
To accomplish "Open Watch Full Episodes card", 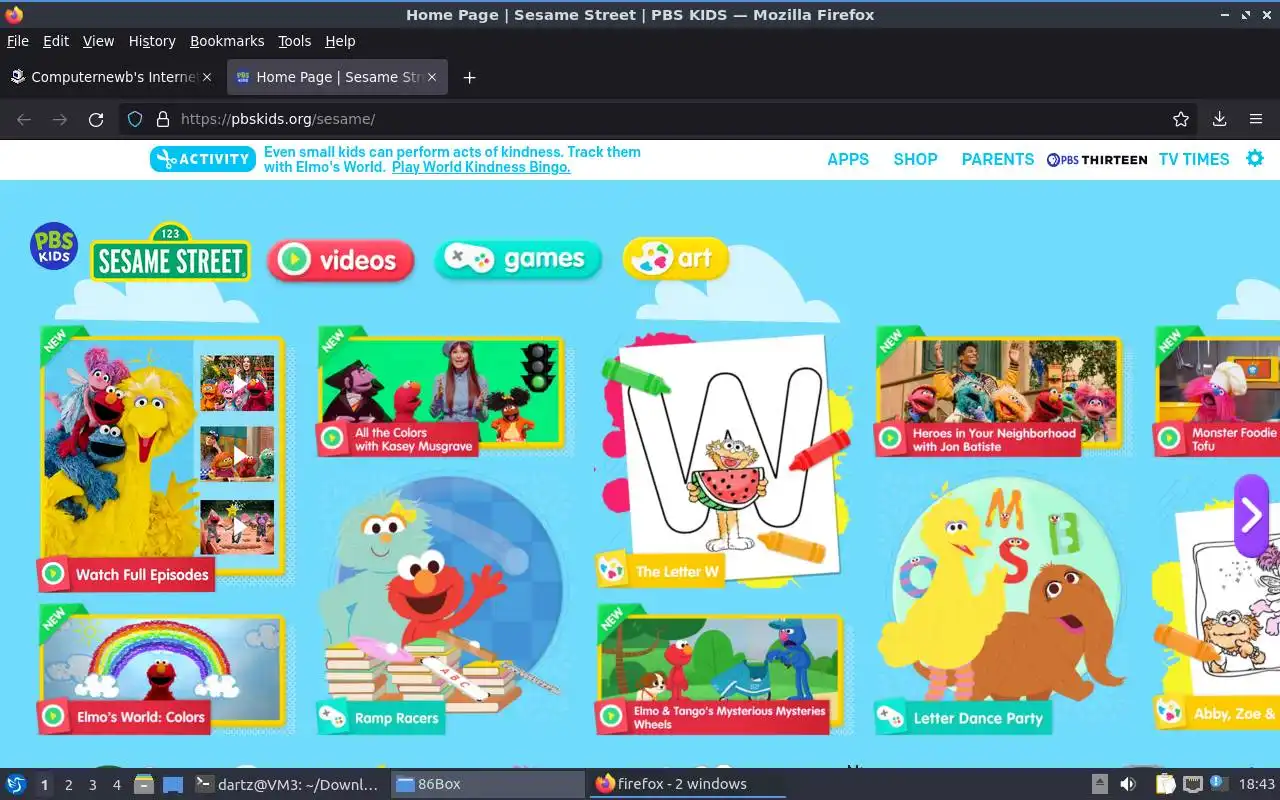I will pos(163,458).
